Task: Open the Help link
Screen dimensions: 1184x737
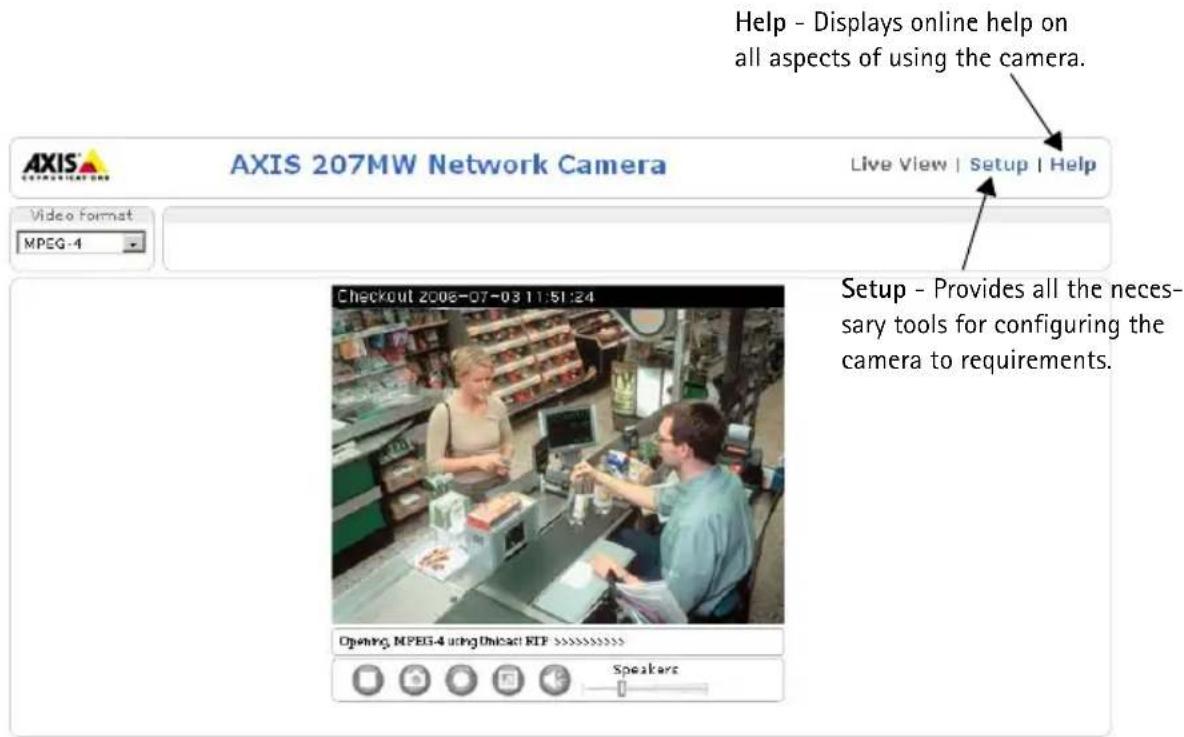Action: click(x=1072, y=164)
